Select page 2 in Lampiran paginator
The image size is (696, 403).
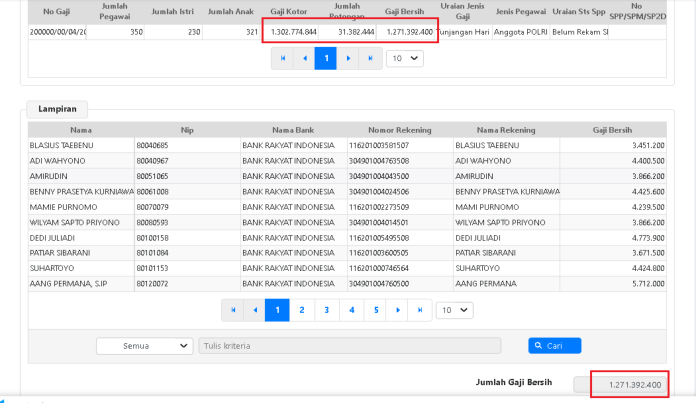tap(302, 310)
